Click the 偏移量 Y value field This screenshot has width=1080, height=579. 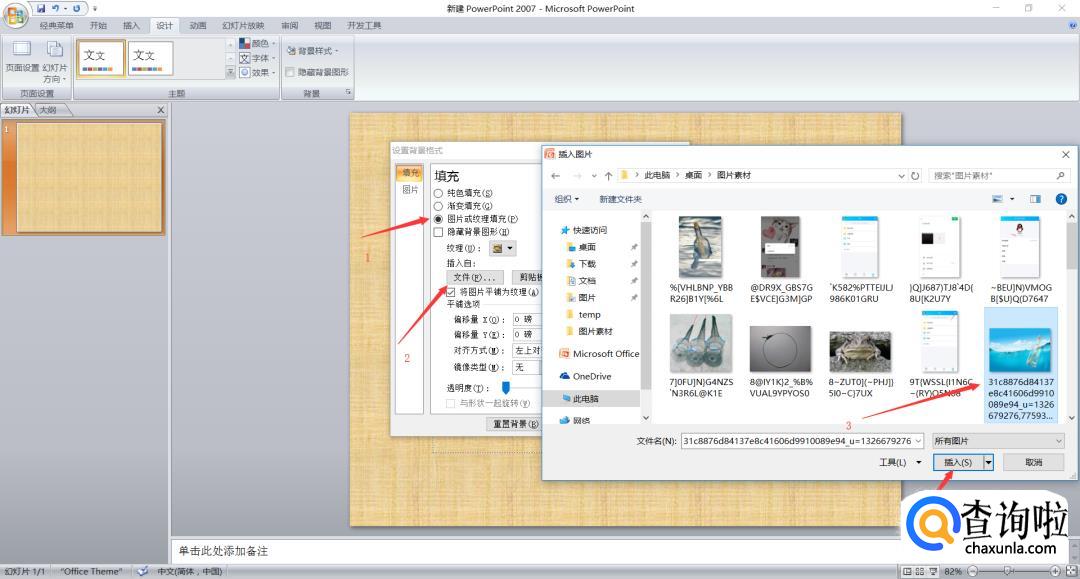click(x=526, y=335)
